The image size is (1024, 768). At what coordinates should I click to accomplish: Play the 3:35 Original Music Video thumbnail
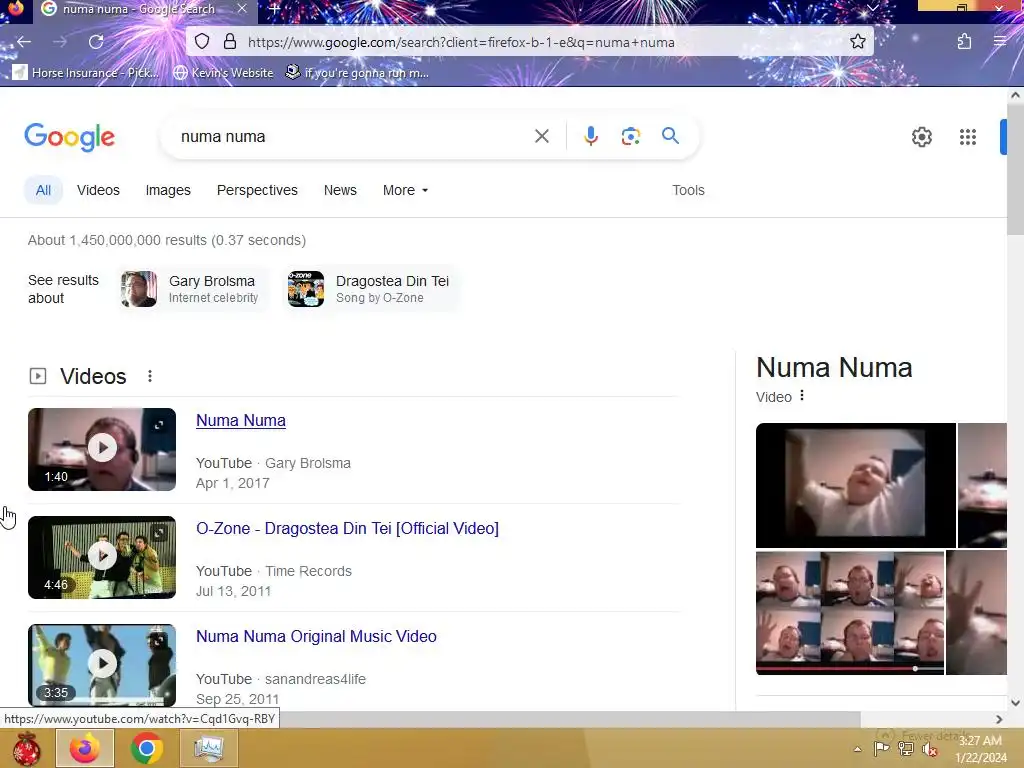coord(102,665)
